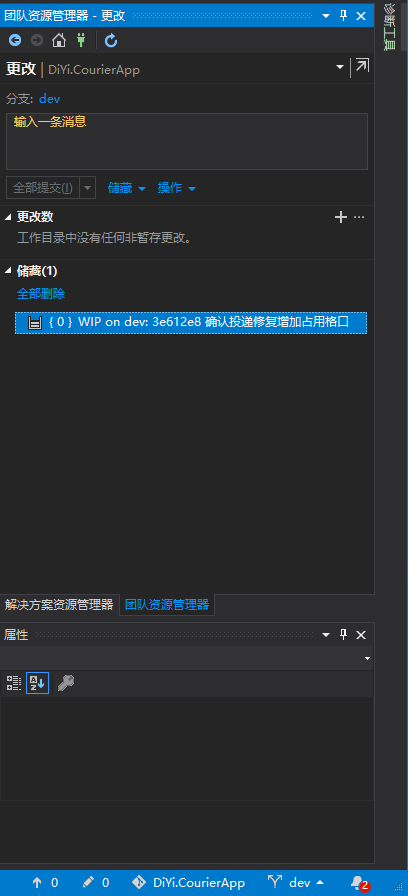The image size is (408, 896).
Task: Toggle the categorized view button in 属性
Action: [x=14, y=683]
